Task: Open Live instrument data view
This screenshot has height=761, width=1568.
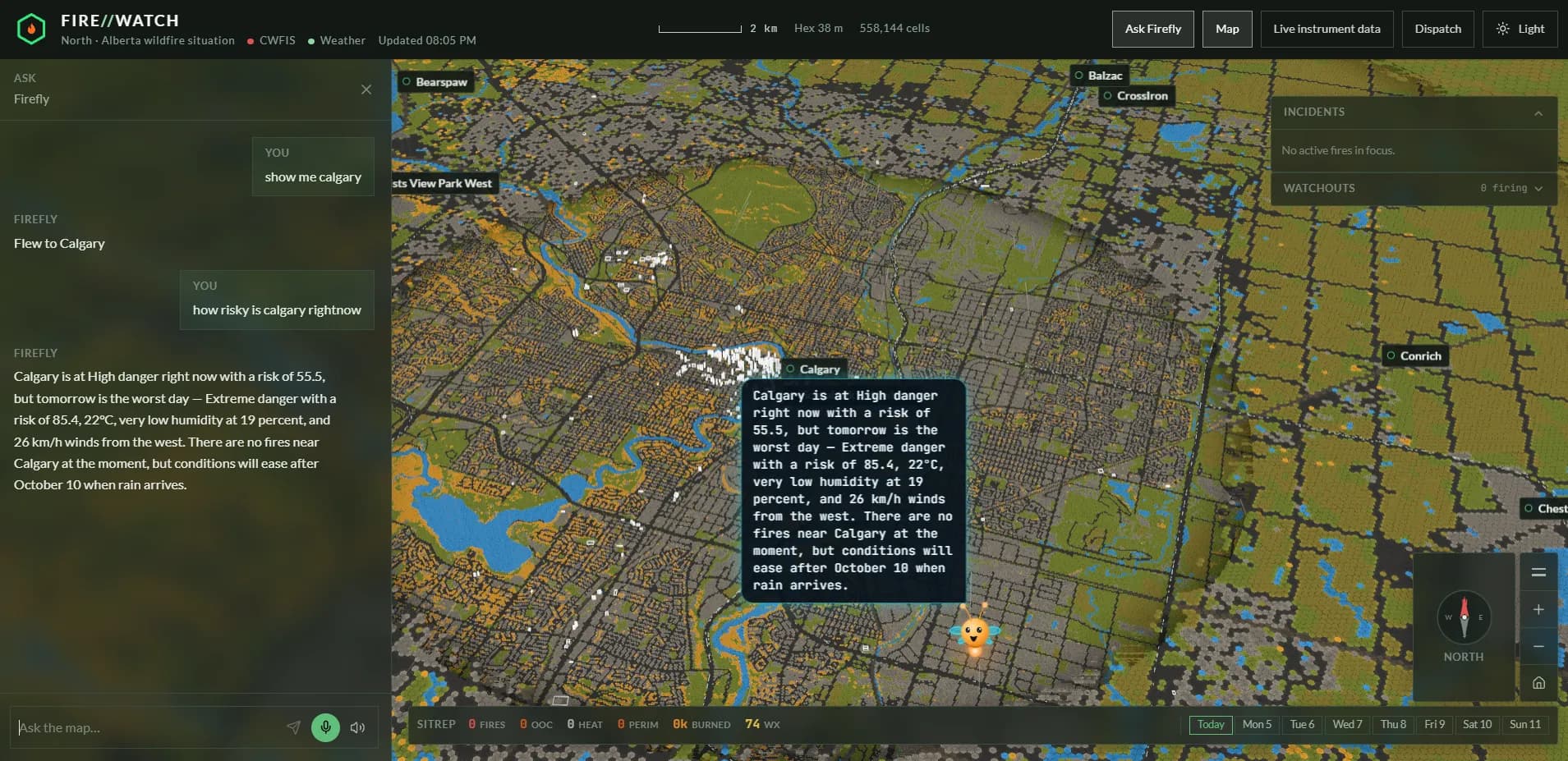Action: pos(1327,29)
